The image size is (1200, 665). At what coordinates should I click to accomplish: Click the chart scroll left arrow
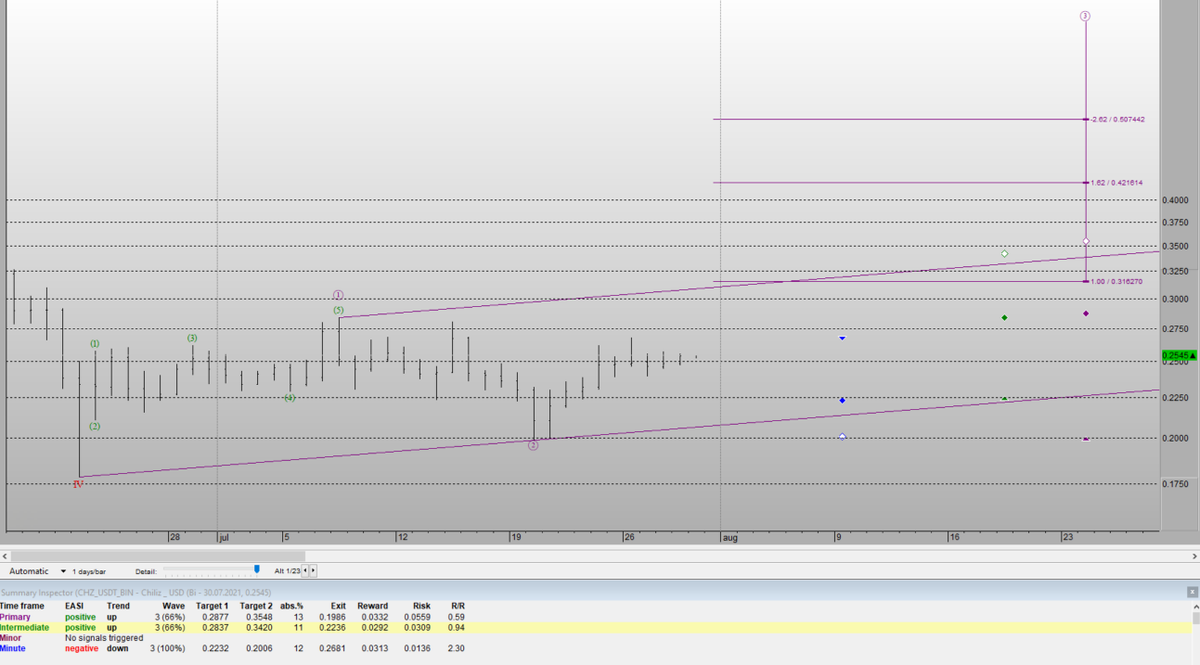coord(5,554)
